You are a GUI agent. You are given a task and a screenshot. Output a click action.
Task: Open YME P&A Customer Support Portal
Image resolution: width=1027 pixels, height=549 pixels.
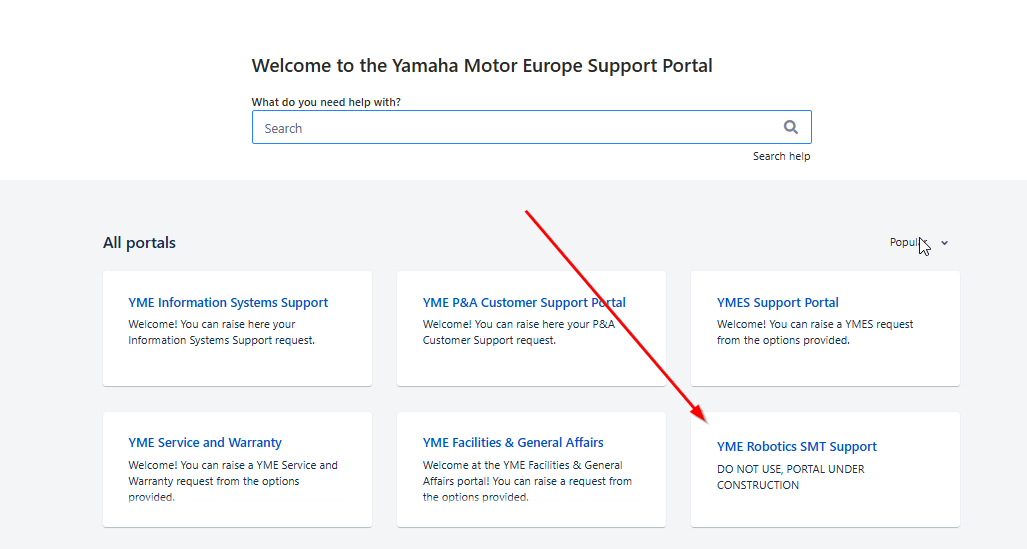click(524, 303)
